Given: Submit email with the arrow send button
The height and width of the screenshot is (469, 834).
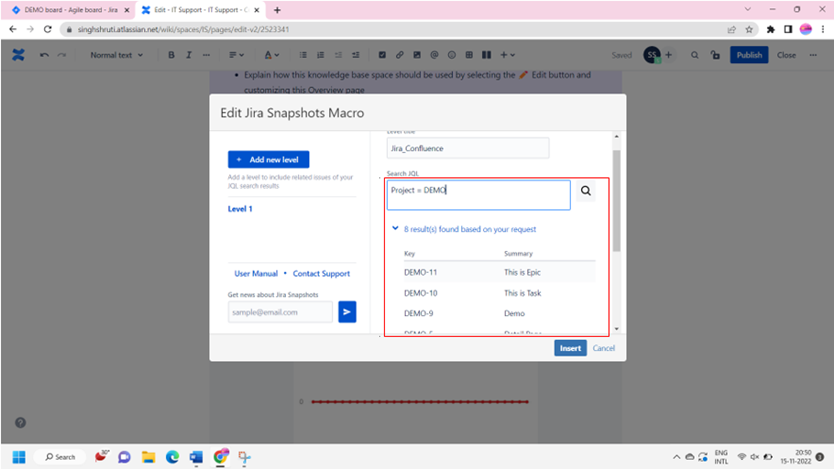Looking at the screenshot, I should coord(347,312).
